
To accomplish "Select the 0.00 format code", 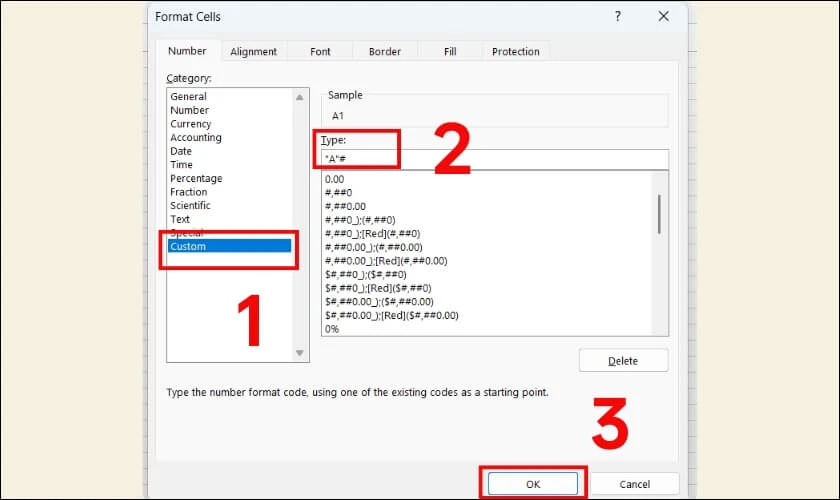I will 335,179.
